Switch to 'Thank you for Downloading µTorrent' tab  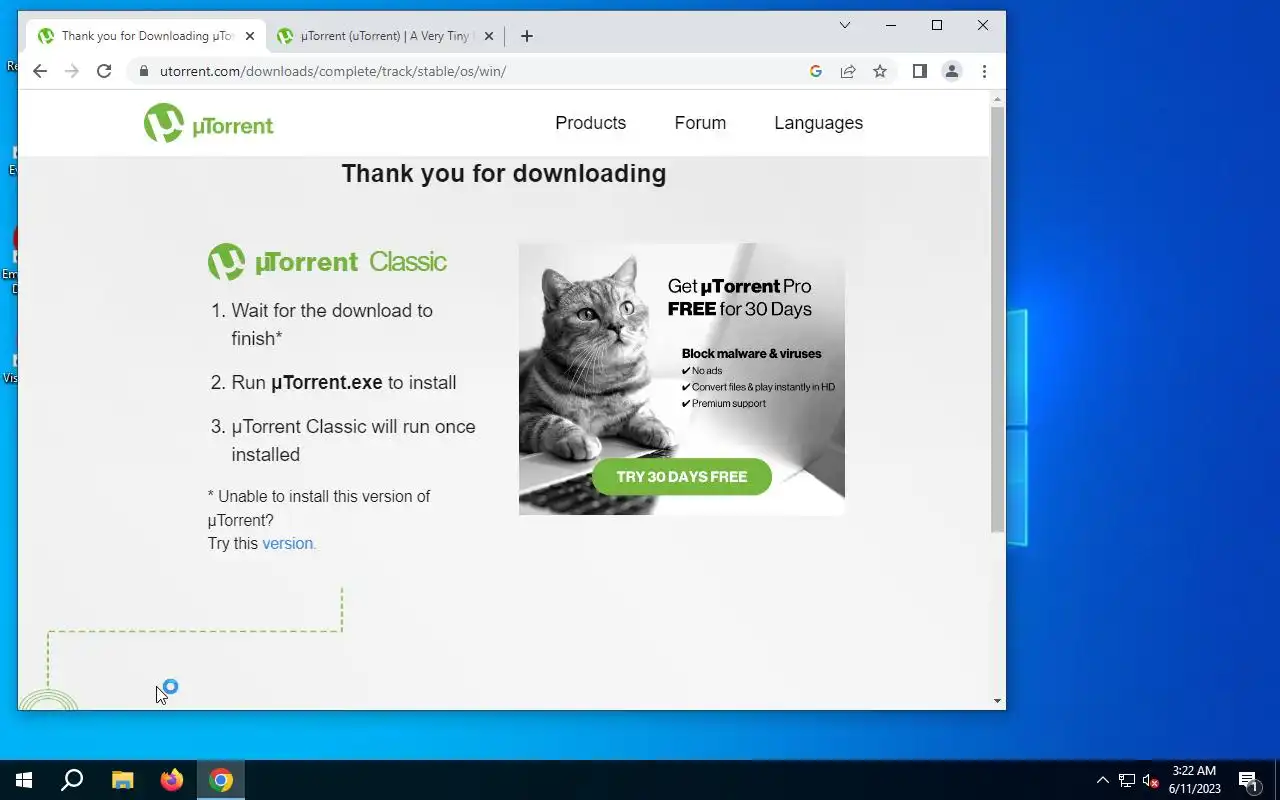click(x=146, y=36)
